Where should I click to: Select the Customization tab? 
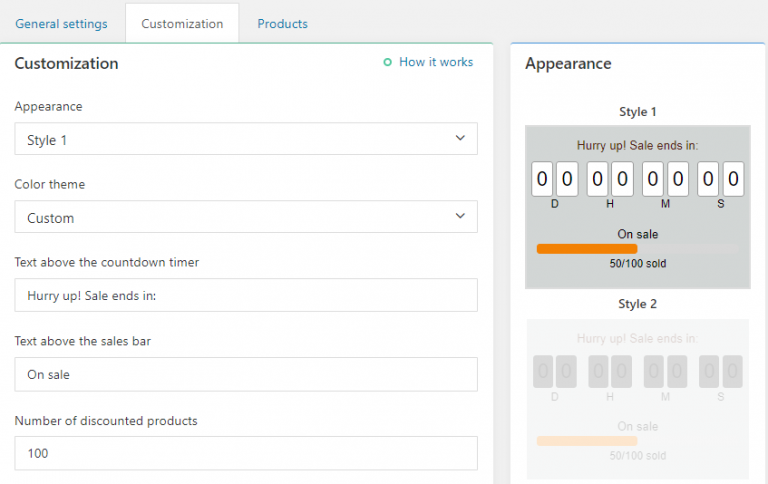point(182,23)
